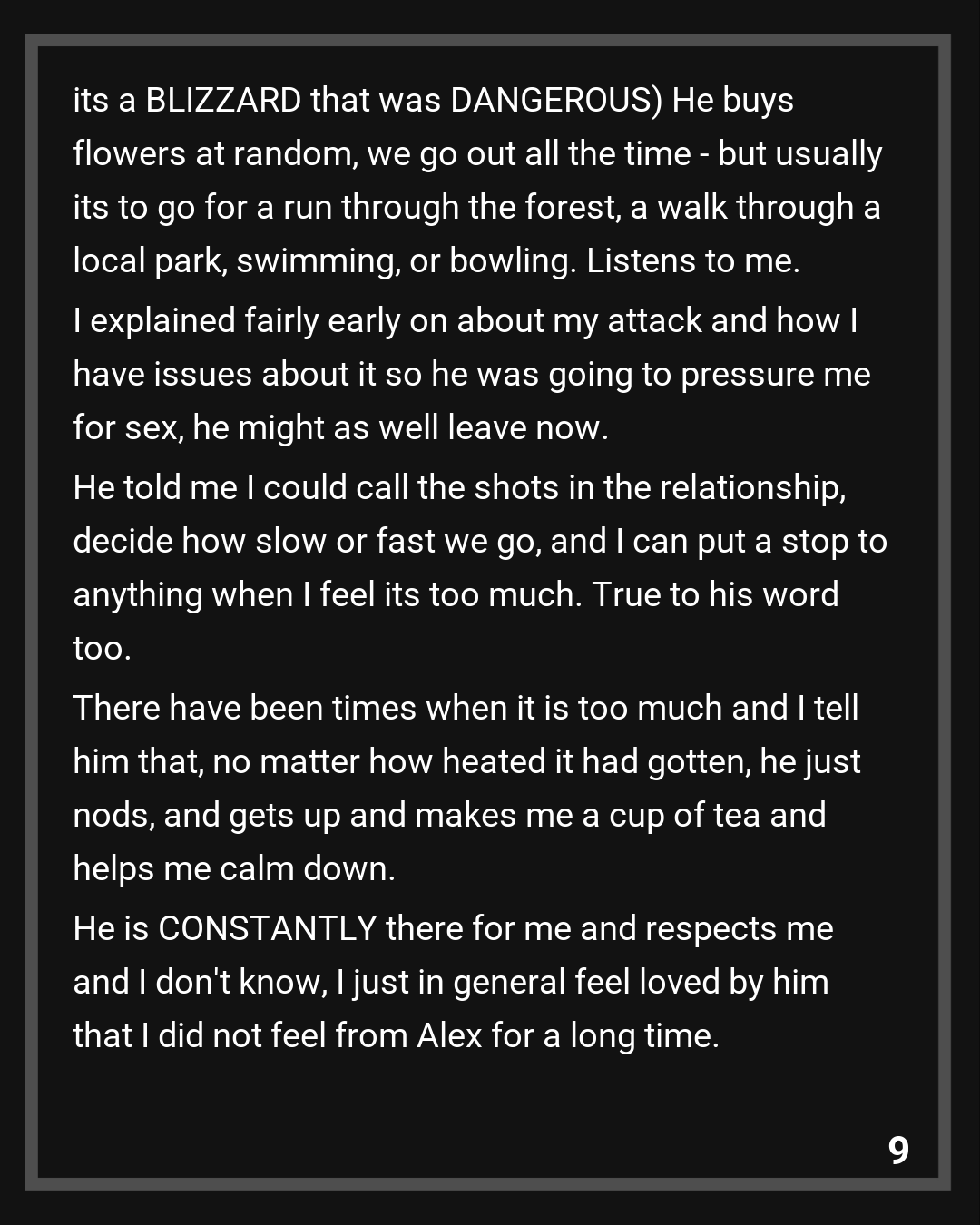
Task: Click the word BLIZZARD
Action: [x=223, y=100]
